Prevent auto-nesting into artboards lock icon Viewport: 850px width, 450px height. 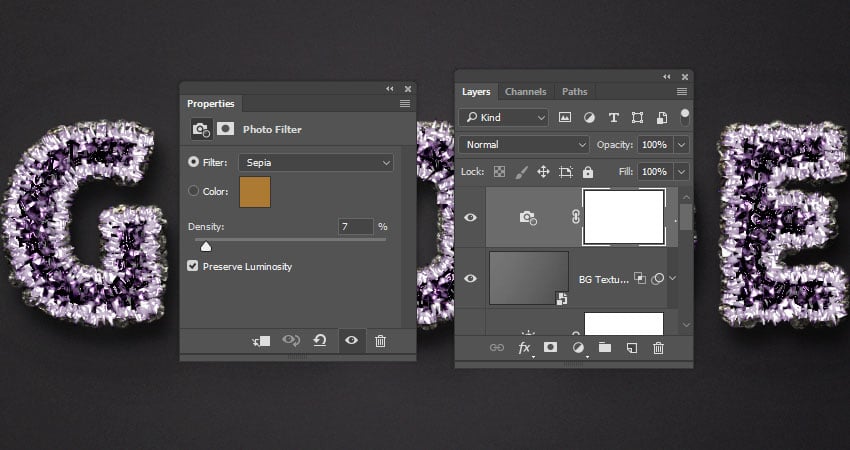click(566, 172)
